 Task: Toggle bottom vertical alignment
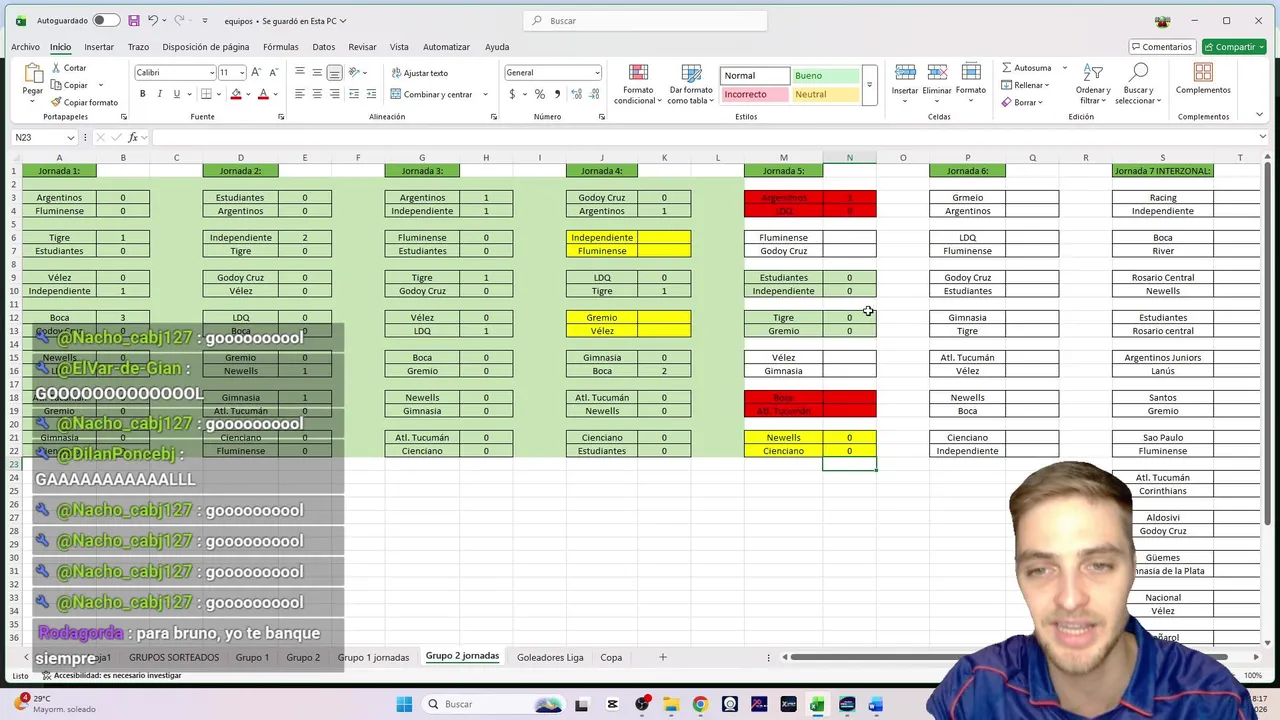pos(334,72)
